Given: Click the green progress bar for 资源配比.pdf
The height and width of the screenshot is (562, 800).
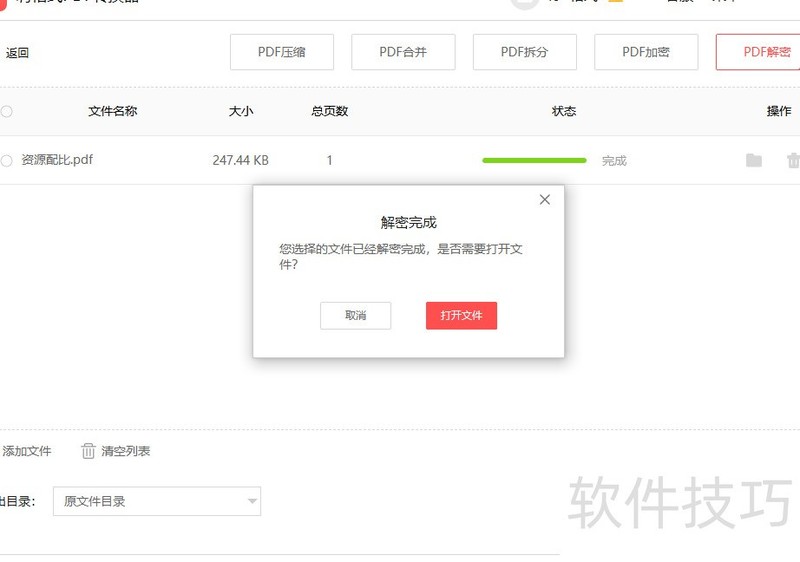Looking at the screenshot, I should tap(534, 161).
